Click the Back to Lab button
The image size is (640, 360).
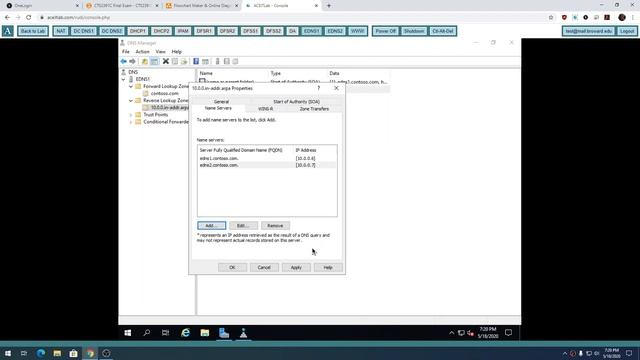(33, 31)
